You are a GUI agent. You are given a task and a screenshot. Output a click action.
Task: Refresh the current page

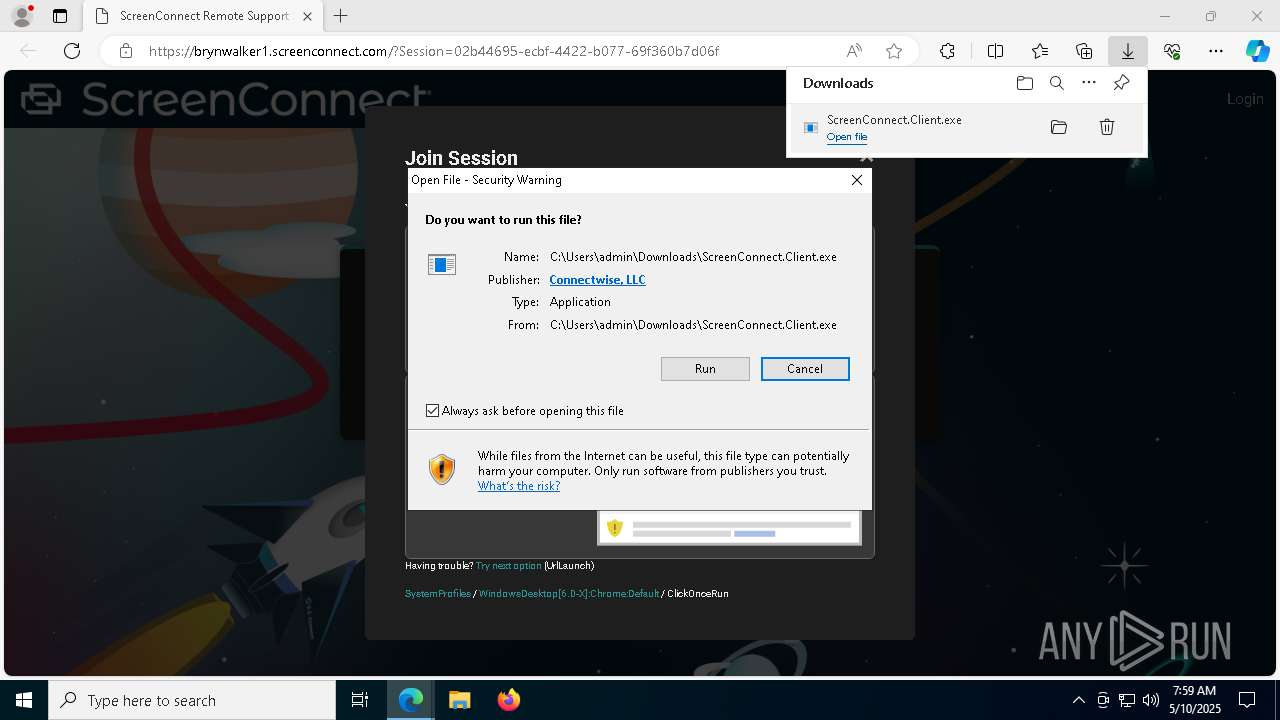click(72, 51)
